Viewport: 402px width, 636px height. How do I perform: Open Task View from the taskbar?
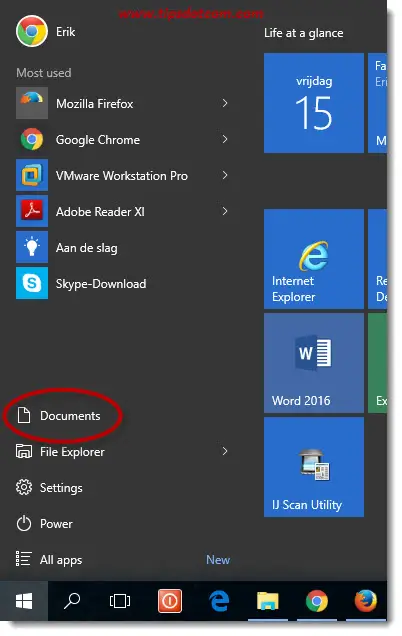tap(120, 601)
